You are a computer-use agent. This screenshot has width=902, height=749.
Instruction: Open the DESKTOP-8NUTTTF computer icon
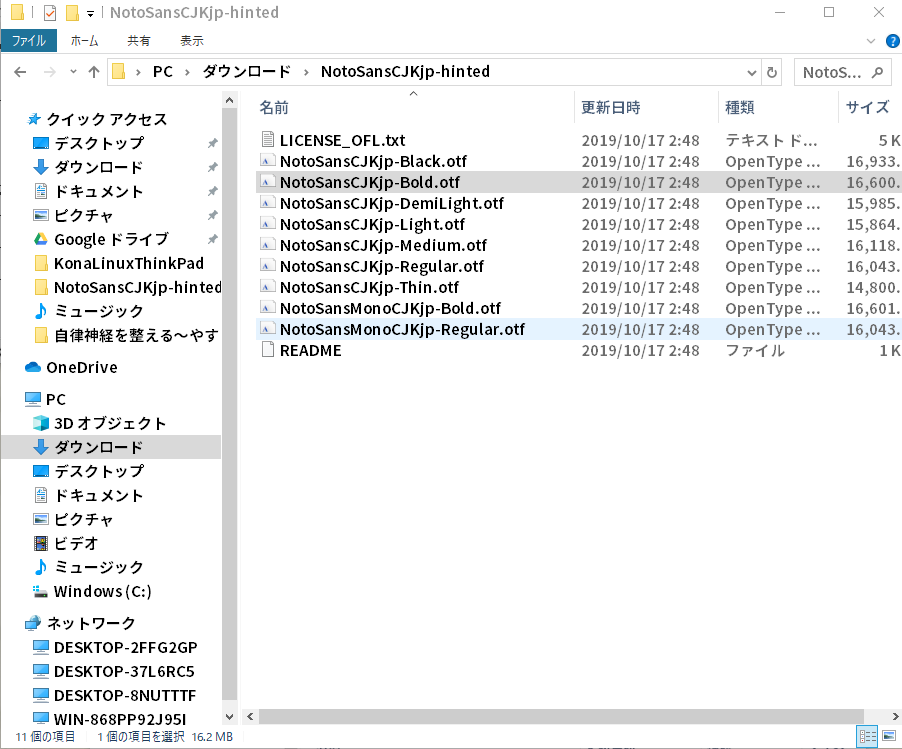pyautogui.click(x=41, y=696)
